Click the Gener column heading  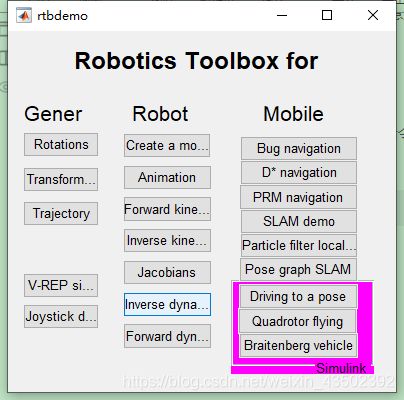pos(53,114)
